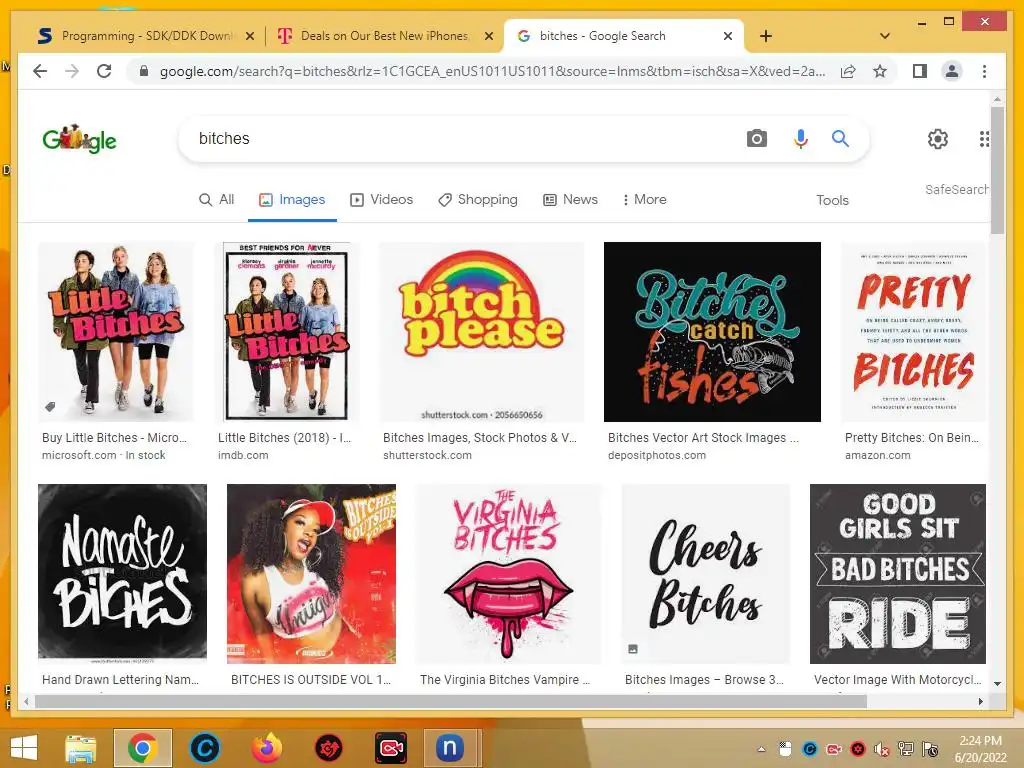Show hidden system tray icons
This screenshot has height=768, width=1024.
(x=761, y=749)
